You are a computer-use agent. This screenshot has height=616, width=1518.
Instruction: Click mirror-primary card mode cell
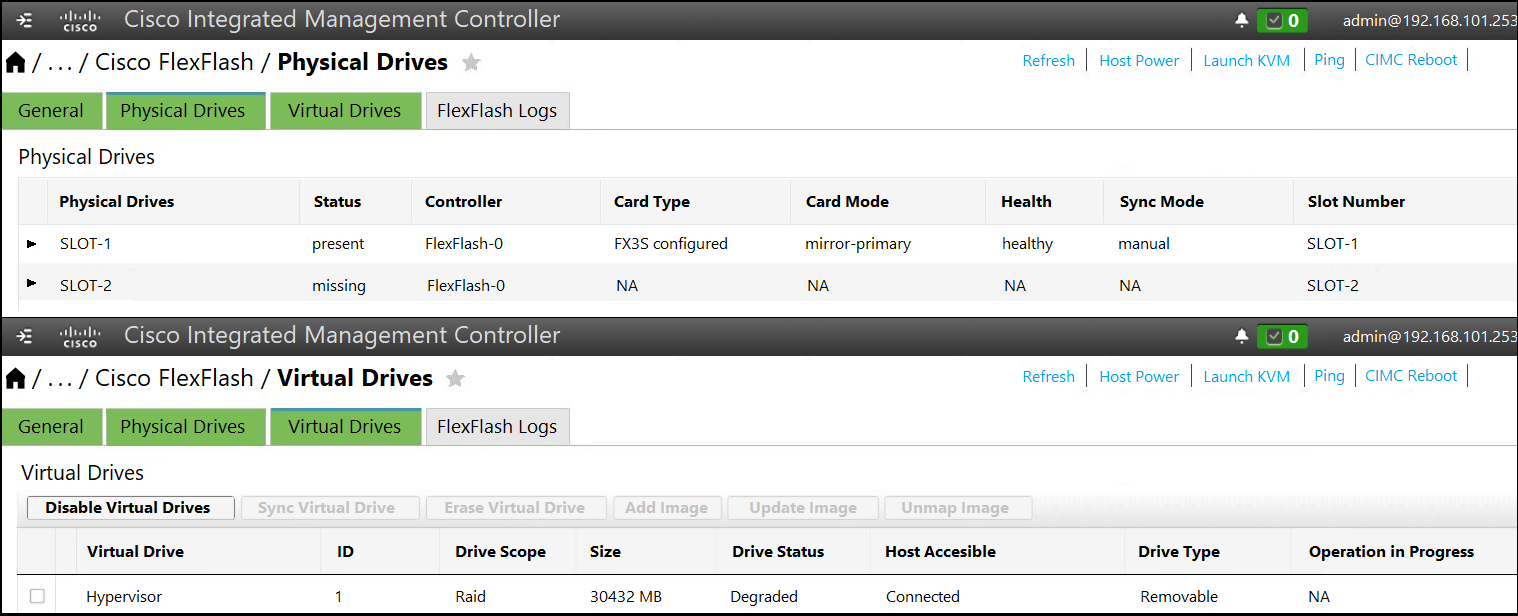tap(858, 244)
